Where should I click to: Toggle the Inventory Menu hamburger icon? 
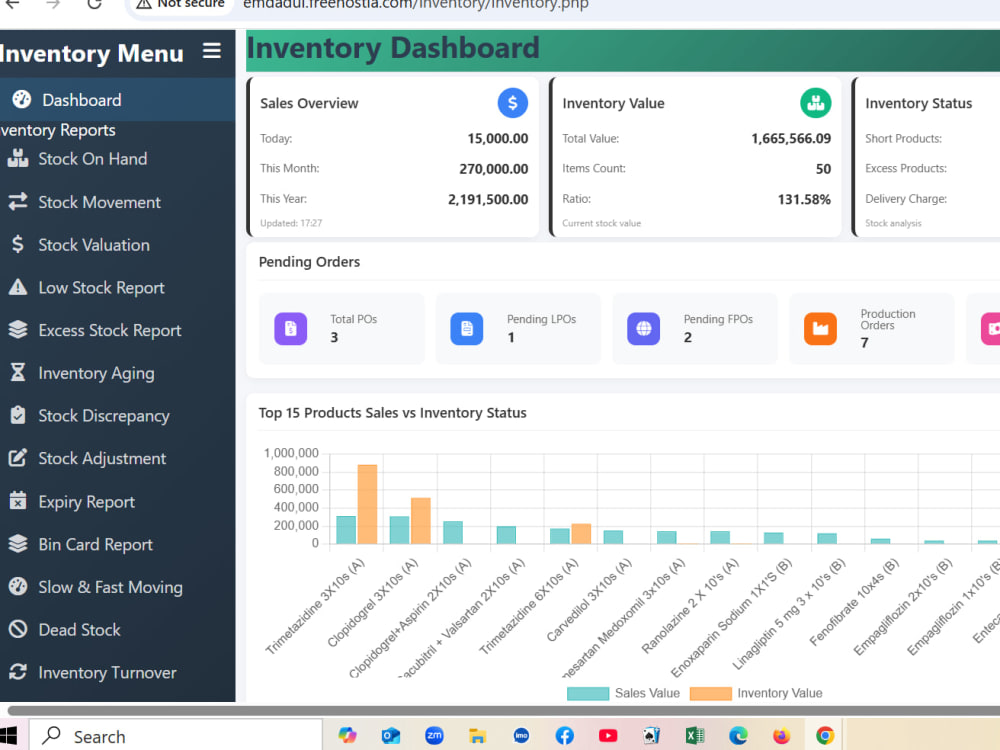point(212,51)
